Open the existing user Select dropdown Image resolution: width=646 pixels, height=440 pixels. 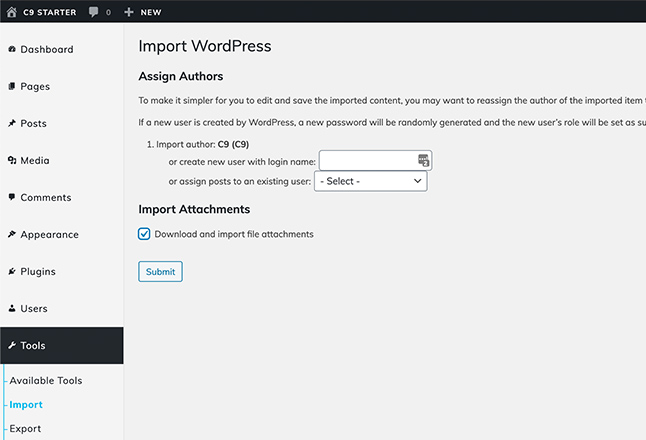click(x=370, y=181)
